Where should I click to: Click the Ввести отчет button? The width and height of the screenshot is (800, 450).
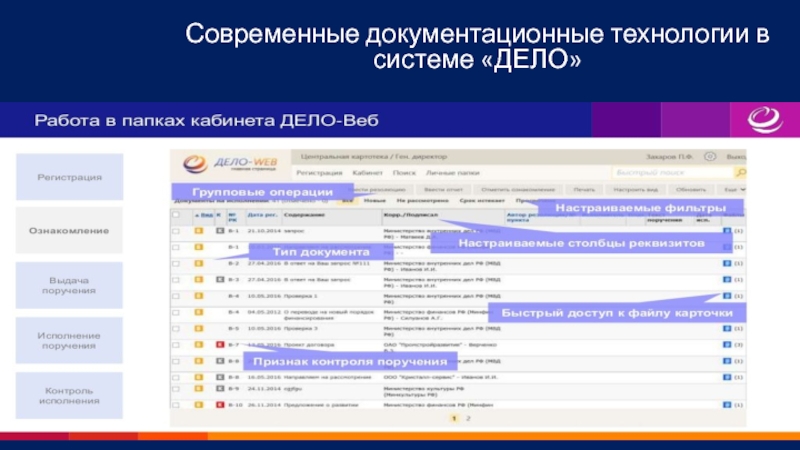click(443, 189)
